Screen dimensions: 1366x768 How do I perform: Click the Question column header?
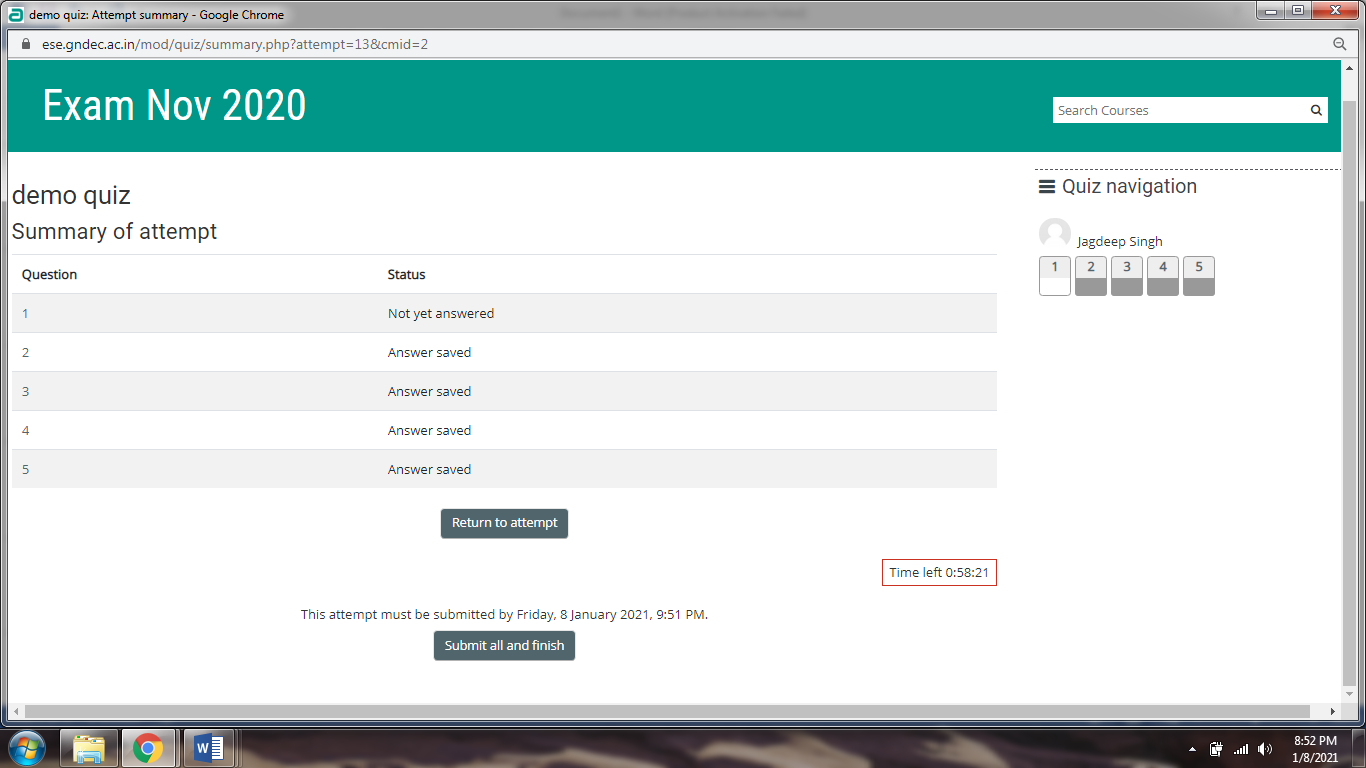(49, 274)
